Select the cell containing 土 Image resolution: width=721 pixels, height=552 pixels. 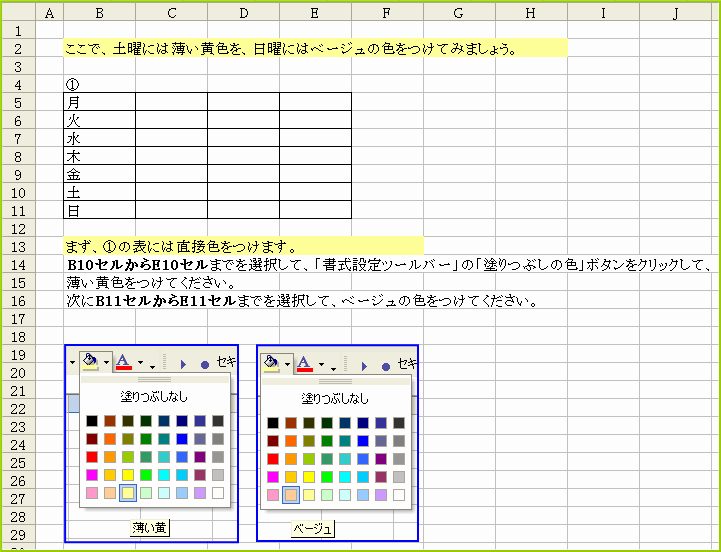[x=99, y=192]
